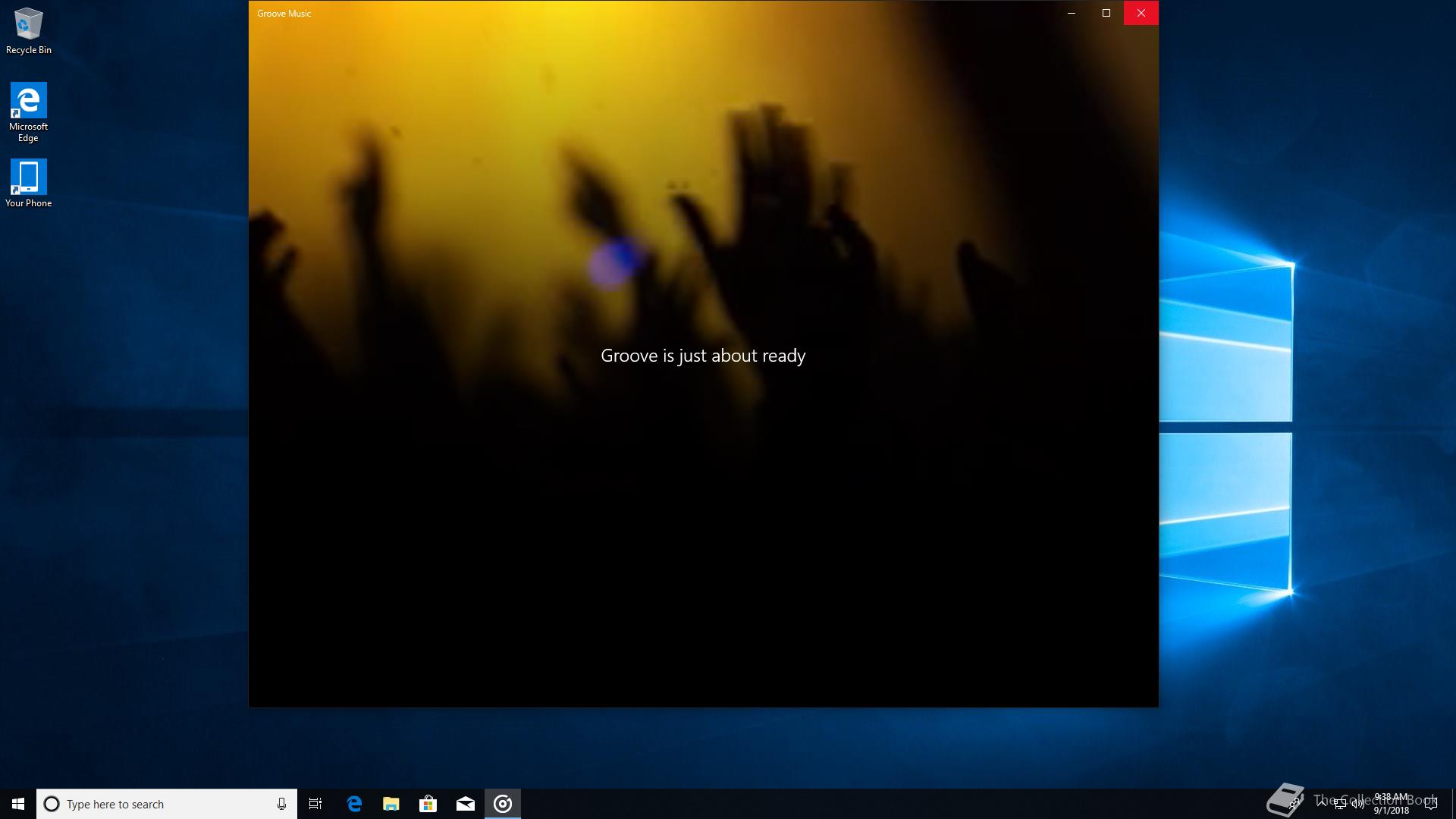Open Microsoft Store from the taskbar
1456x819 pixels.
428,804
